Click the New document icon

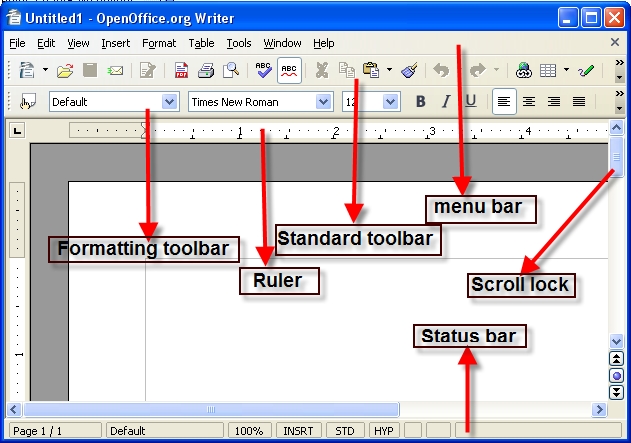tap(27, 70)
